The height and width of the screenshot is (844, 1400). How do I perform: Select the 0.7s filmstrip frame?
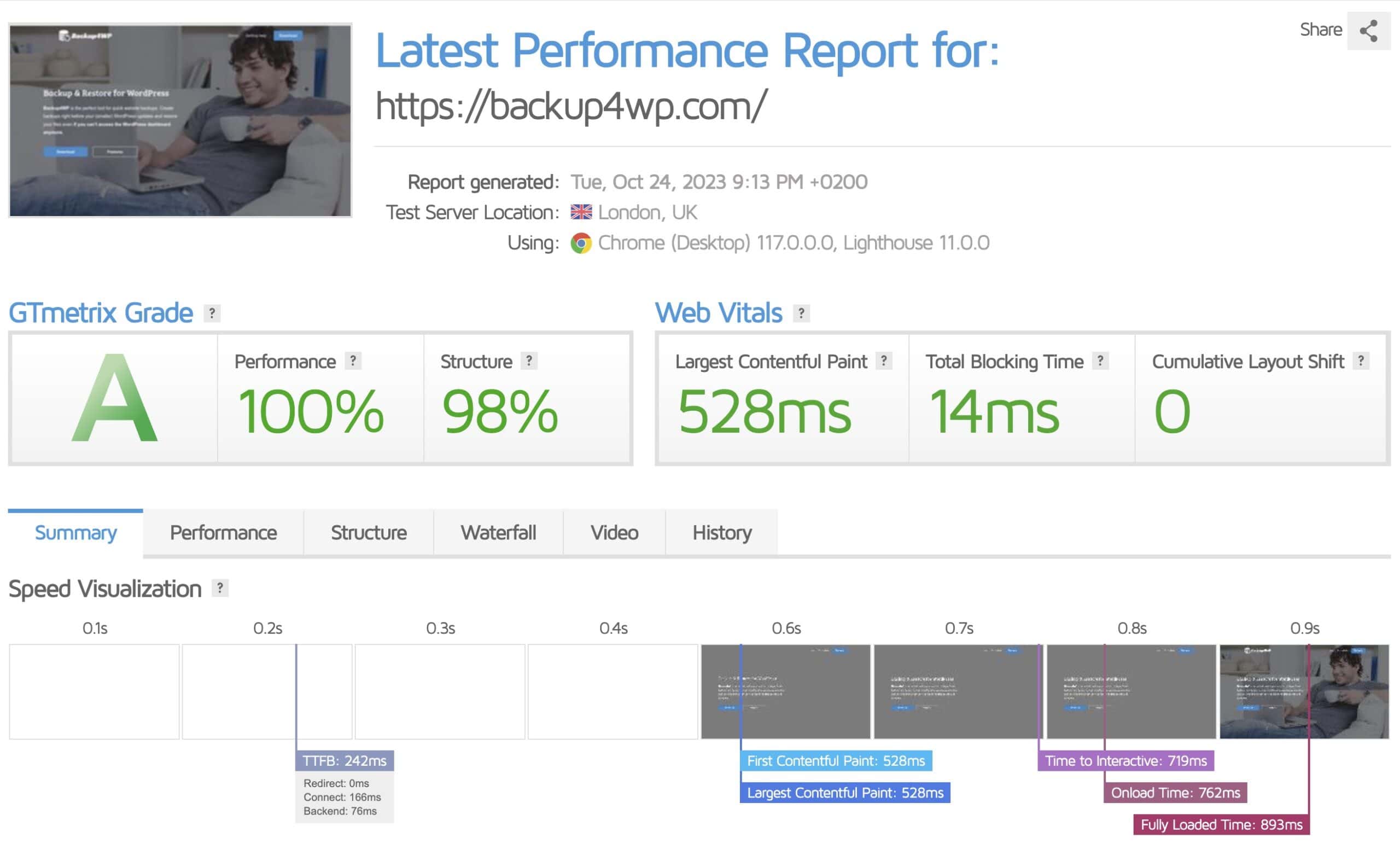(959, 692)
